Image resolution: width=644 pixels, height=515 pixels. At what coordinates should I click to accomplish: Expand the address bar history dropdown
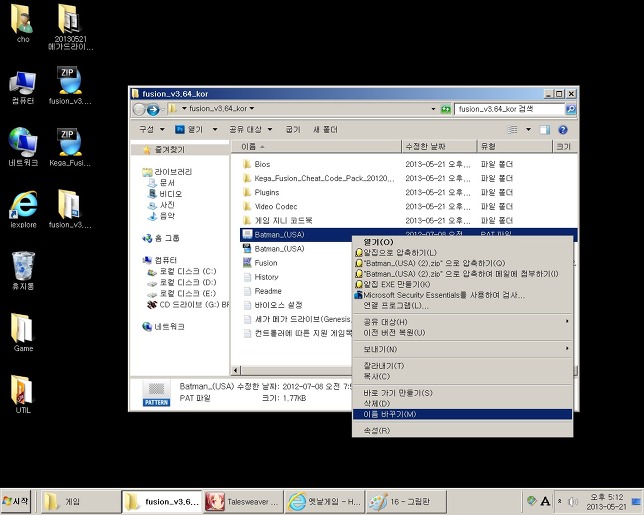433,109
